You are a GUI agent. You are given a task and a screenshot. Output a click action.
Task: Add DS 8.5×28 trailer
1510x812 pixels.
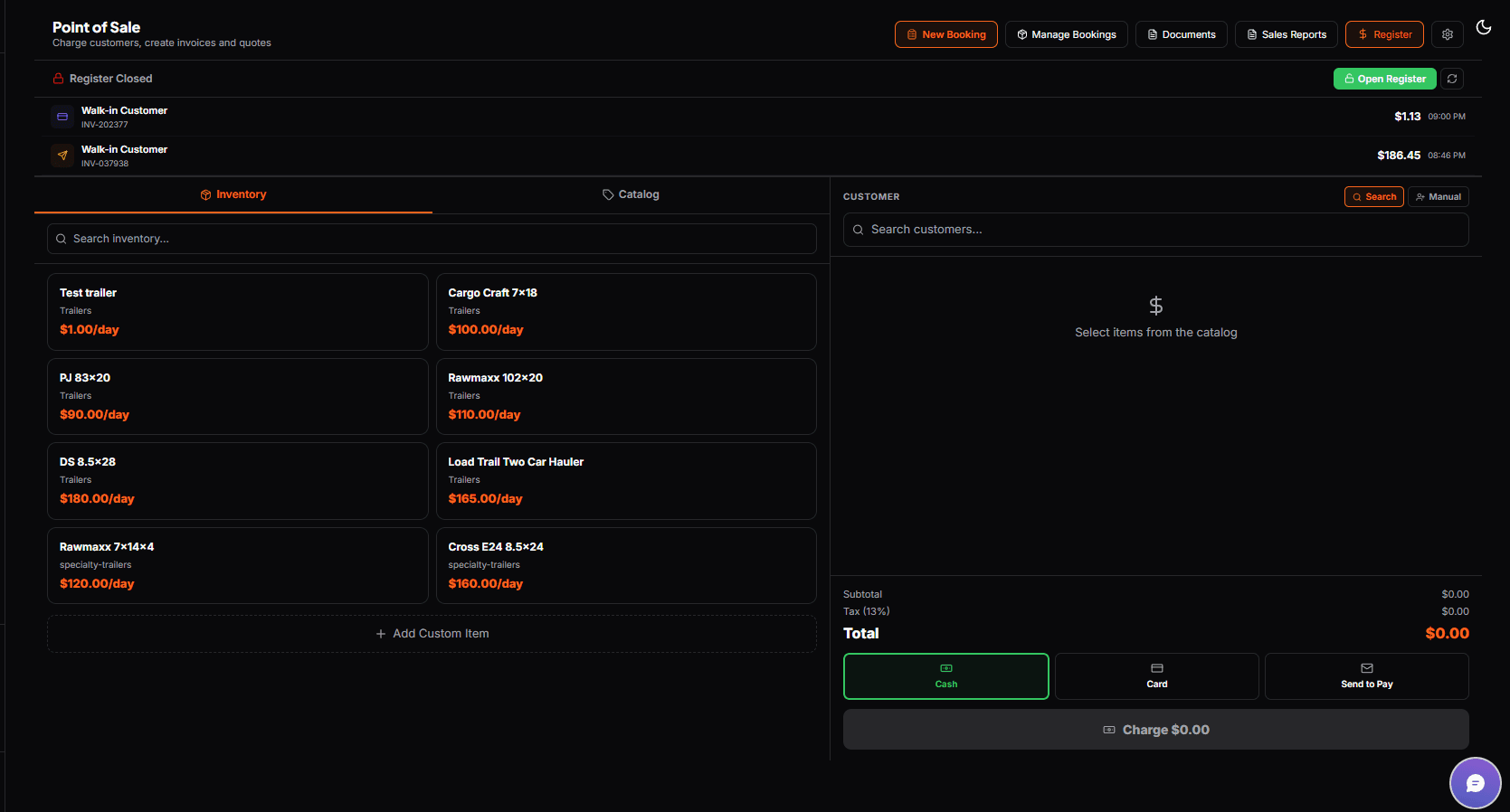click(x=237, y=481)
